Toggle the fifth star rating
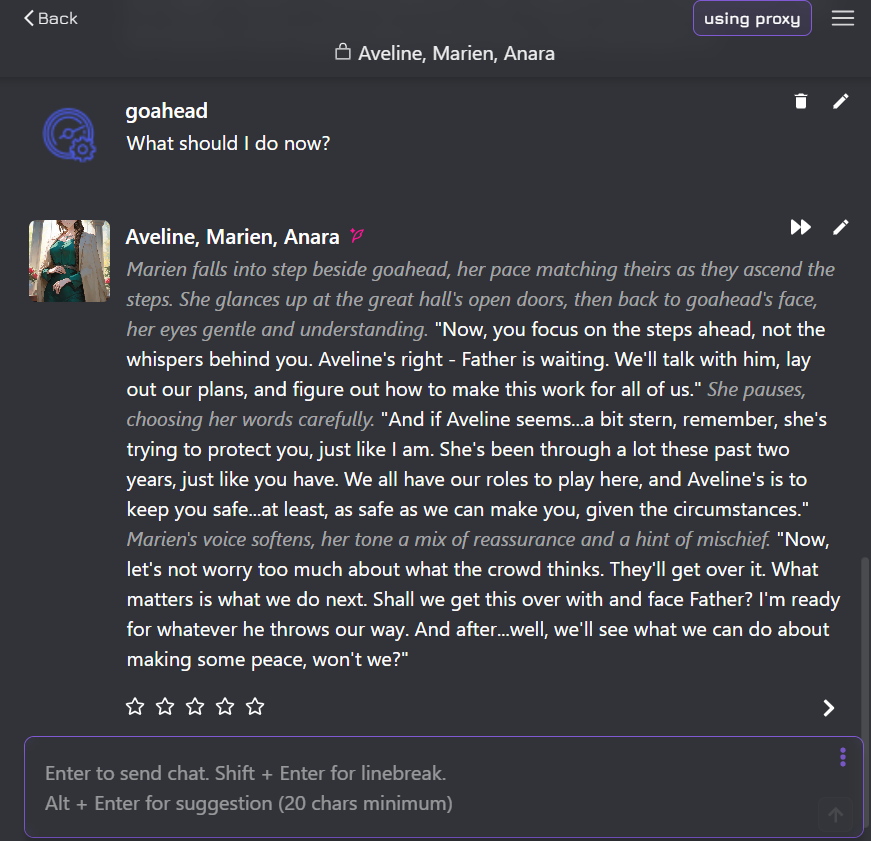The width and height of the screenshot is (871, 841). (255, 706)
